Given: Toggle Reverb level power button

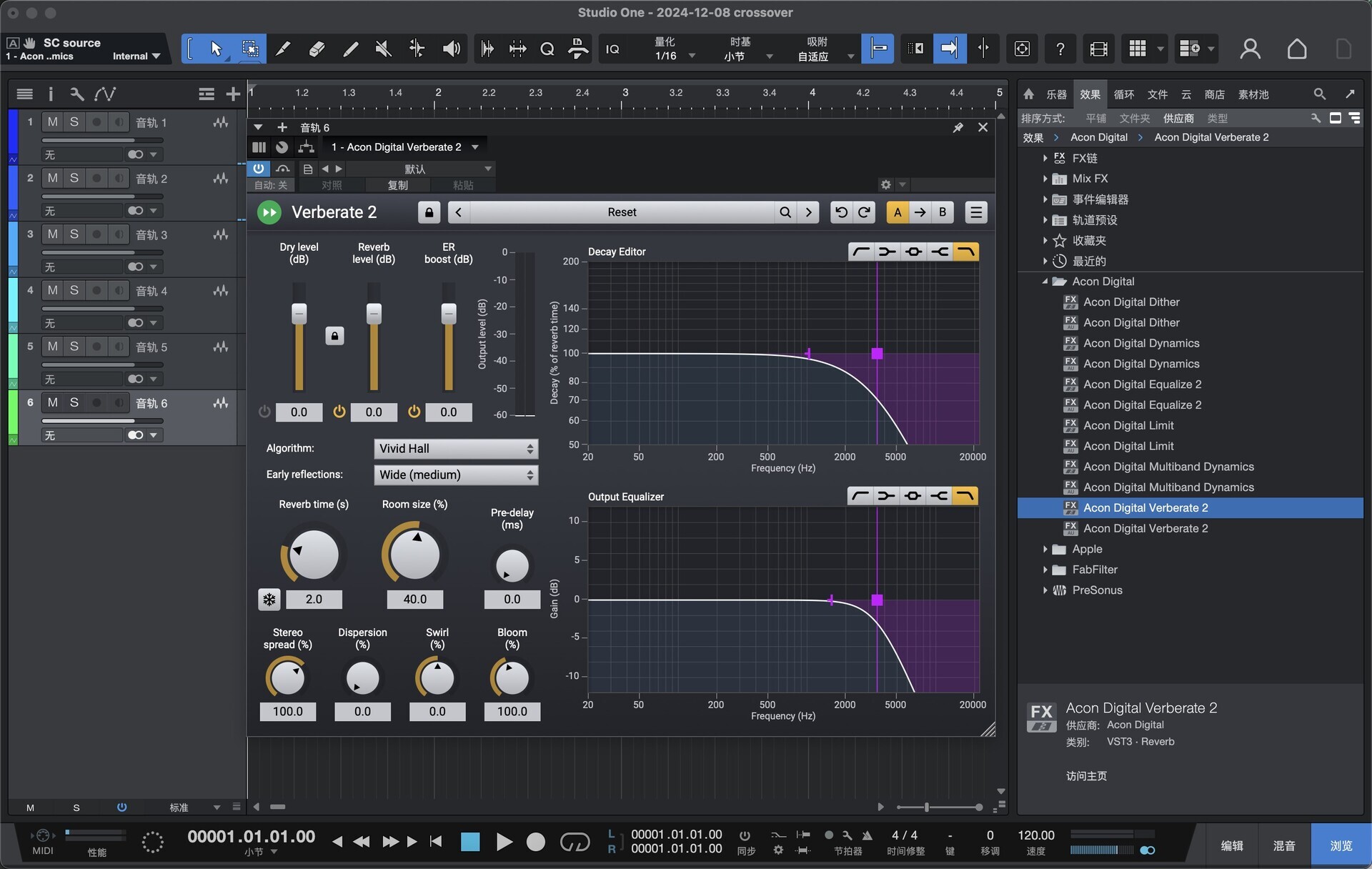Looking at the screenshot, I should (339, 412).
